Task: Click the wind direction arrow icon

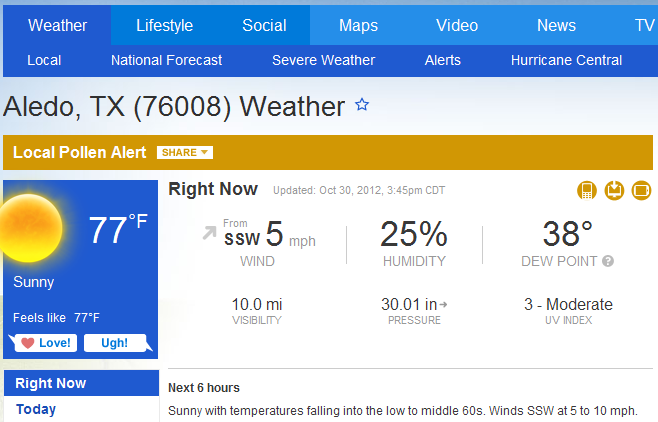Action: pyautogui.click(x=209, y=232)
